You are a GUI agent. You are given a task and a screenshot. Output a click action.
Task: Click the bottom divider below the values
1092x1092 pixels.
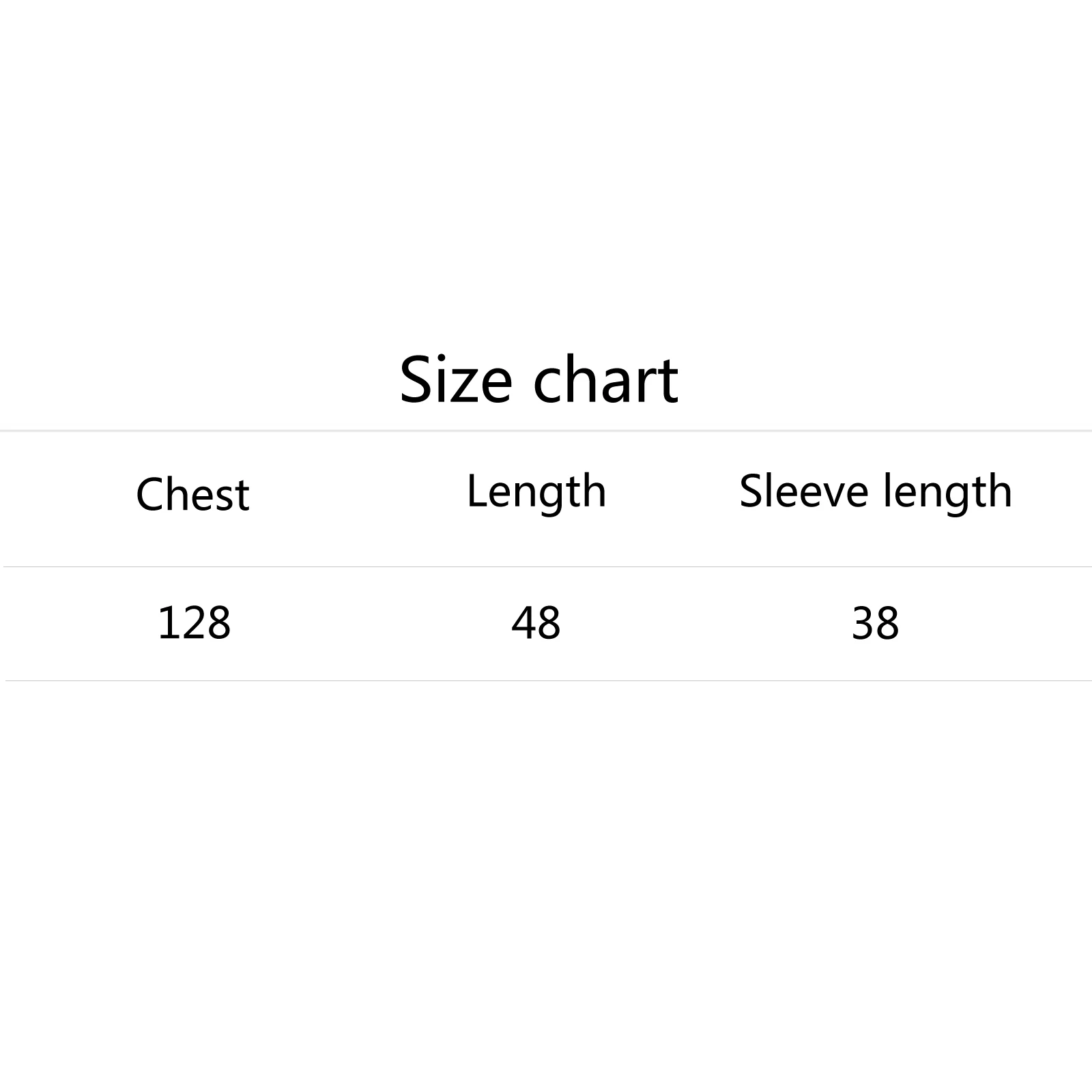click(546, 680)
